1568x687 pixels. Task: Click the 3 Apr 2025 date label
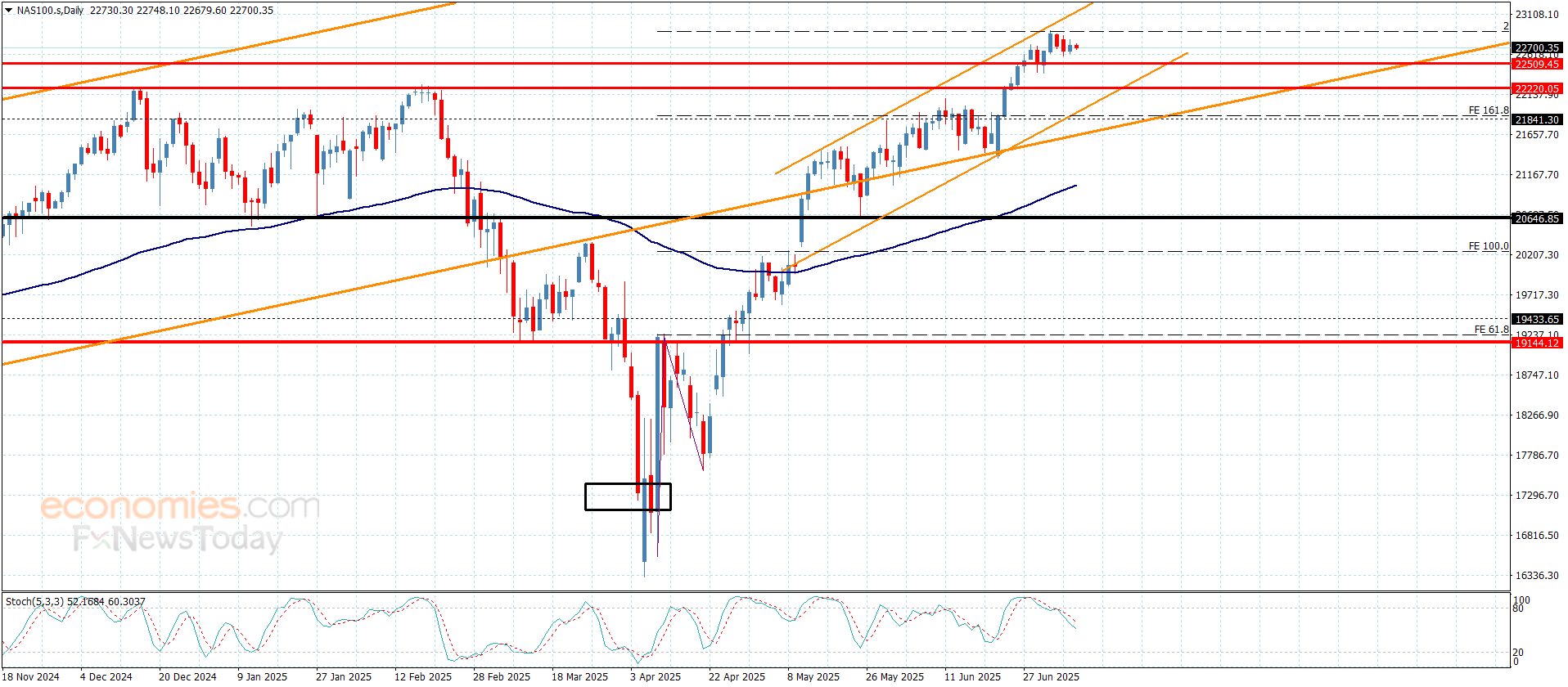point(656,676)
